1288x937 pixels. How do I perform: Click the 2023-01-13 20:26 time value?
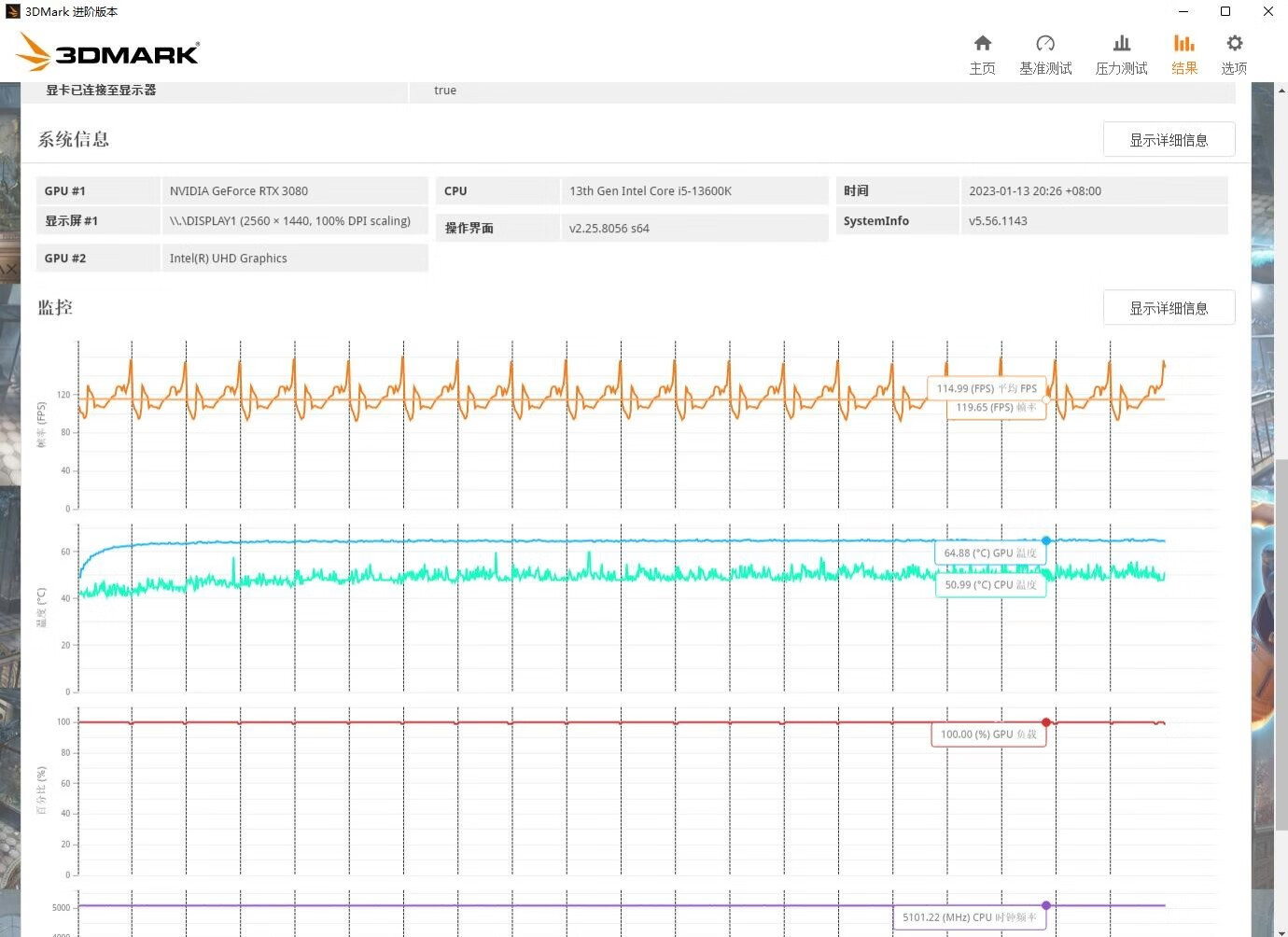point(1094,190)
